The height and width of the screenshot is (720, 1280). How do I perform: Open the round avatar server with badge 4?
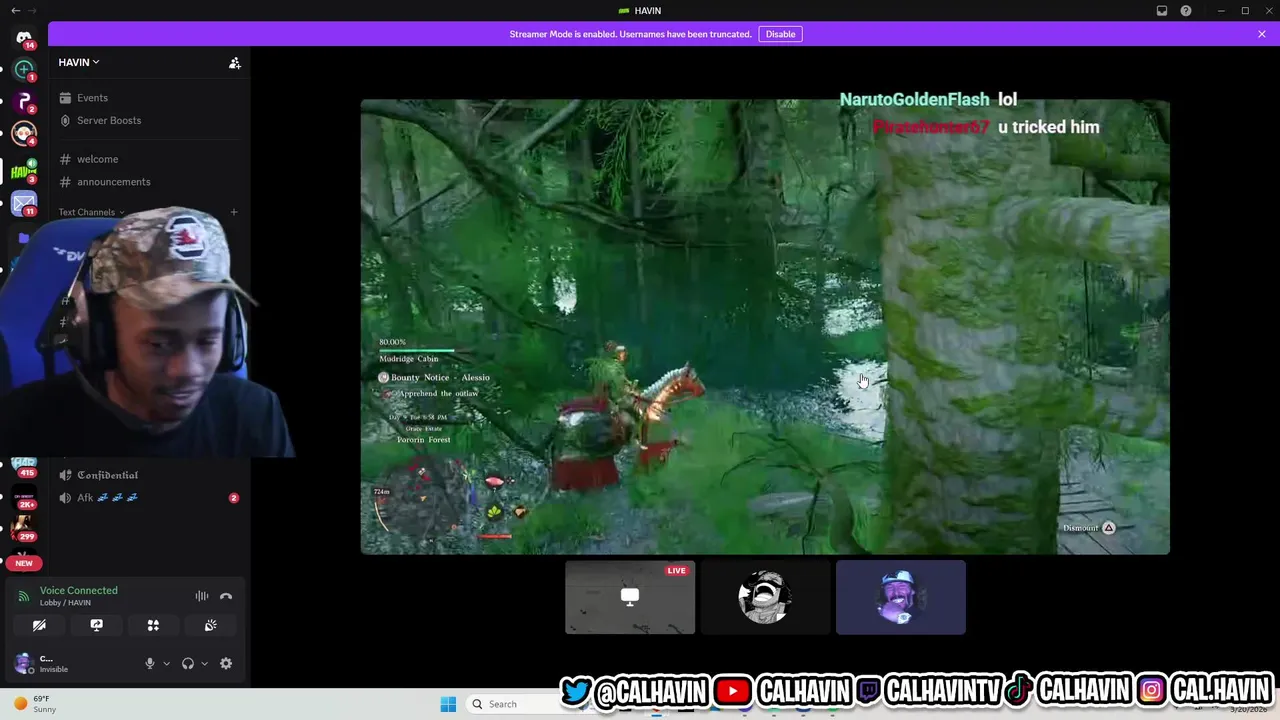(x=24, y=134)
